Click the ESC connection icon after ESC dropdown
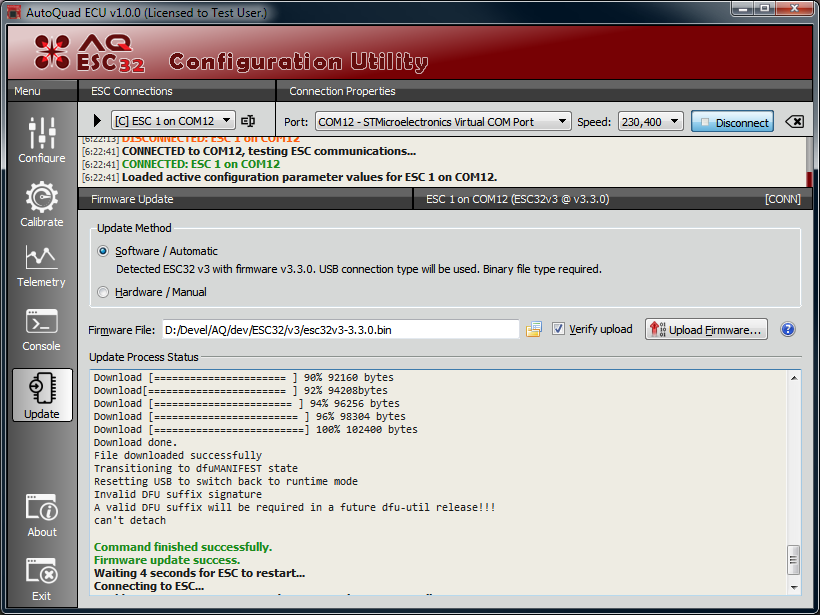820x615 pixels. (248, 121)
